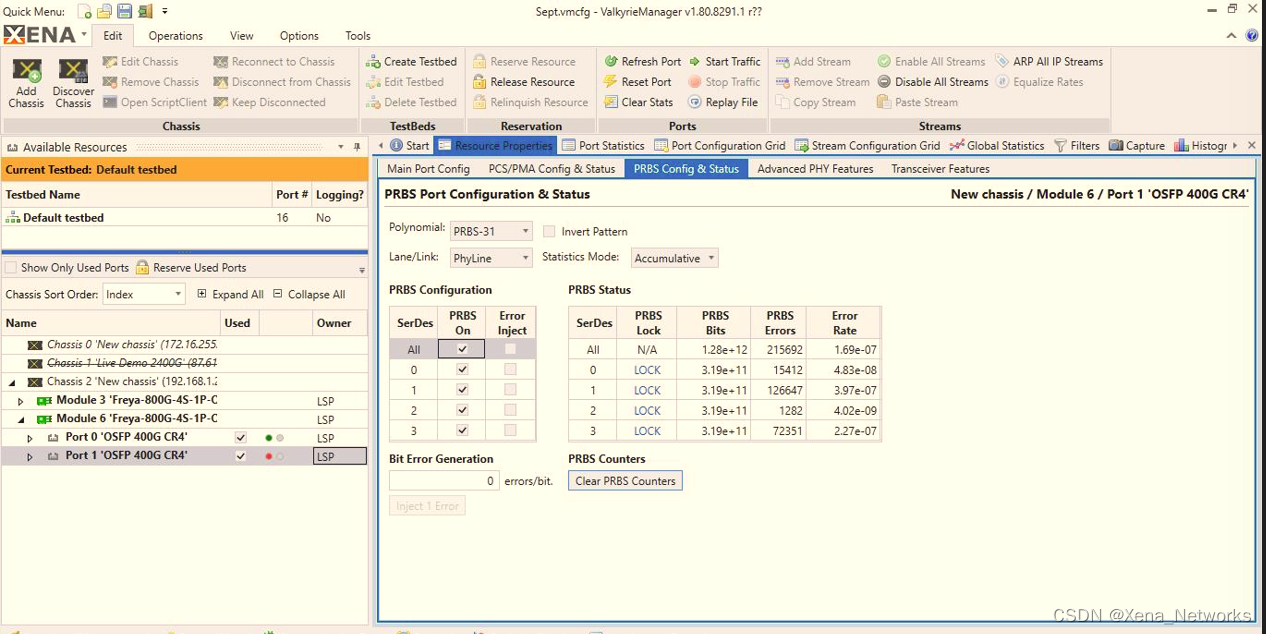This screenshot has width=1266, height=634.
Task: Switch to PCS/PMA Config & Status tab
Action: click(551, 169)
